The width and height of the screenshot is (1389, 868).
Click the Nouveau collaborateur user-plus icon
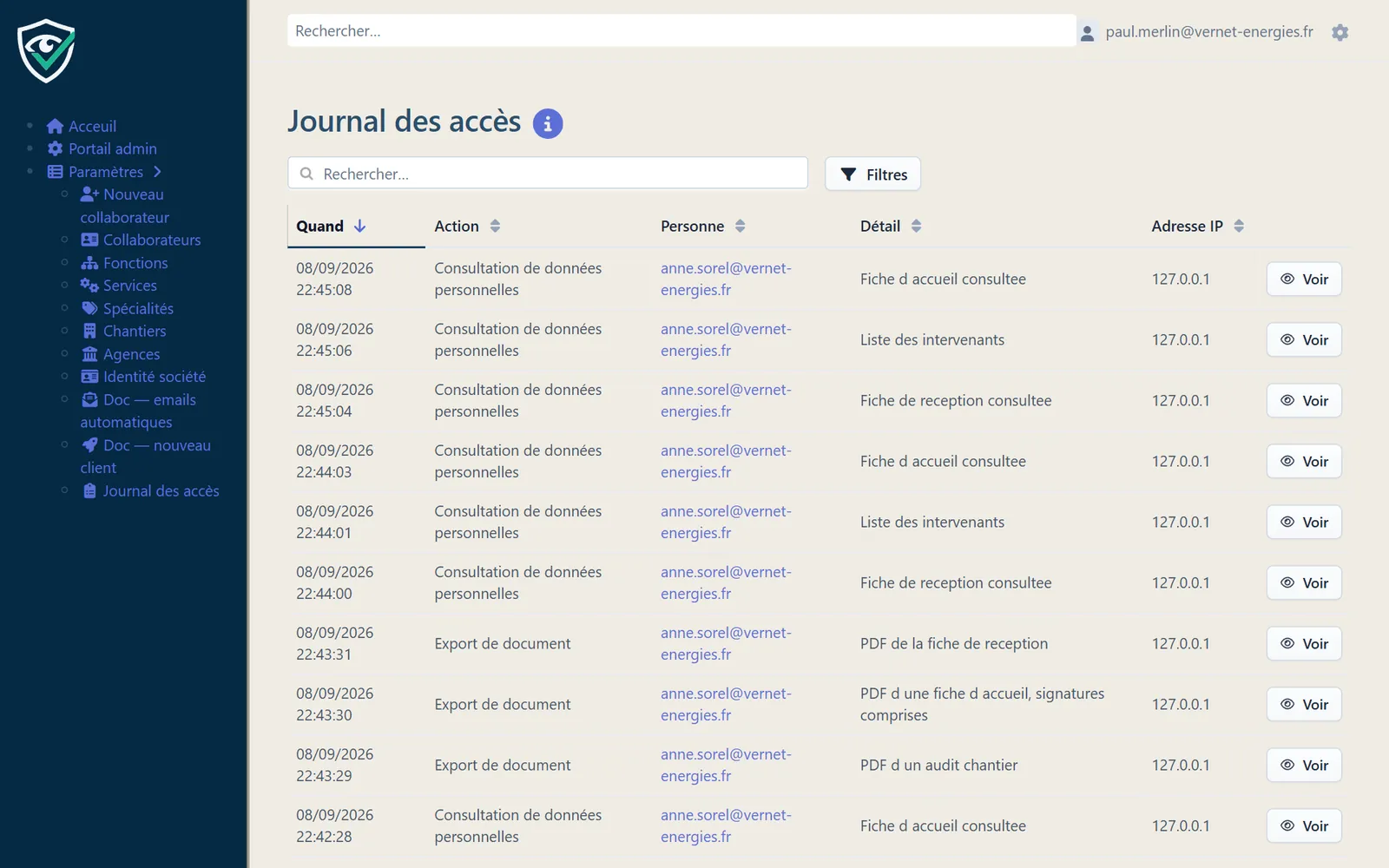pos(89,194)
